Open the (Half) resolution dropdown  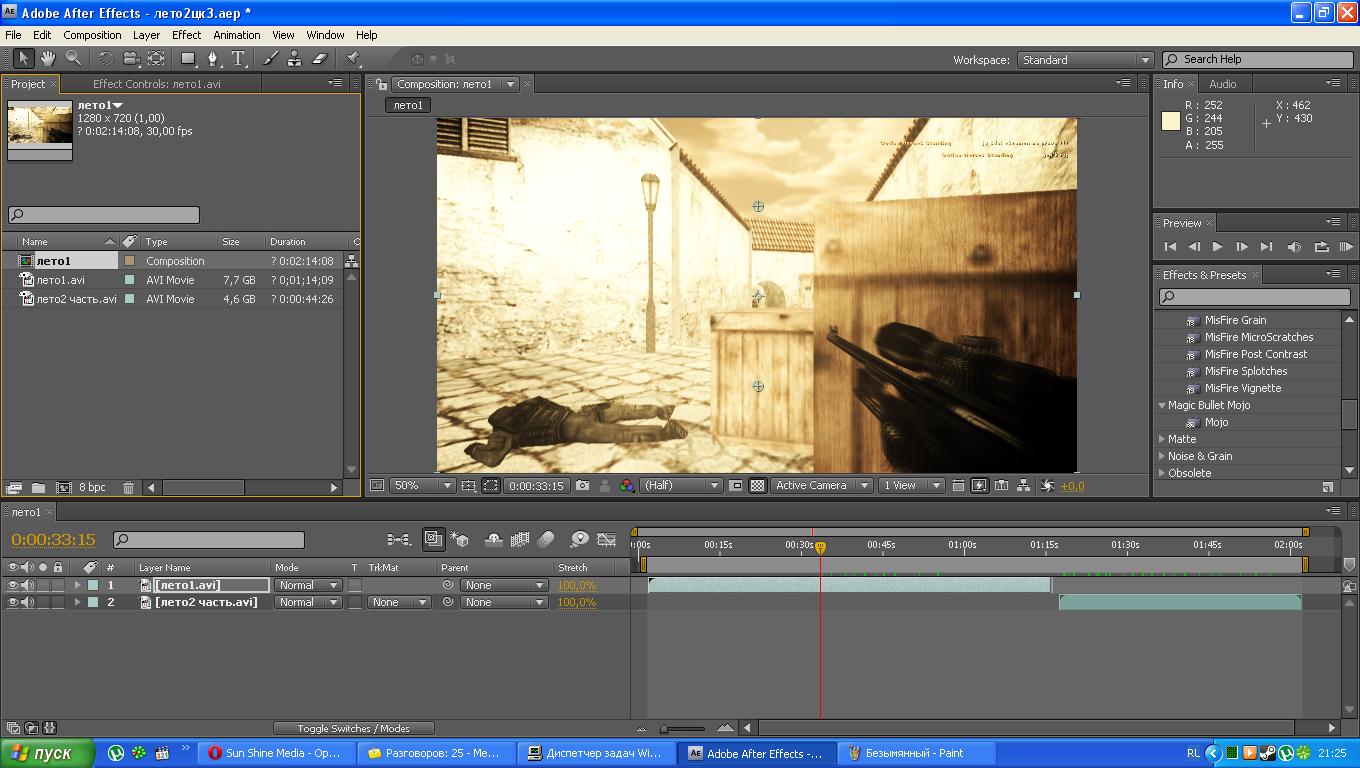681,485
